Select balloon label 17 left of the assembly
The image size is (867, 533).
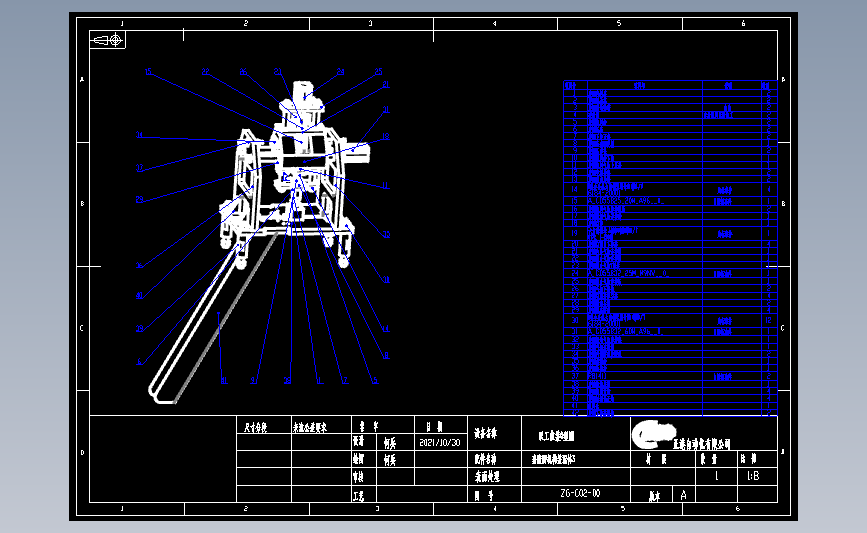[139, 168]
